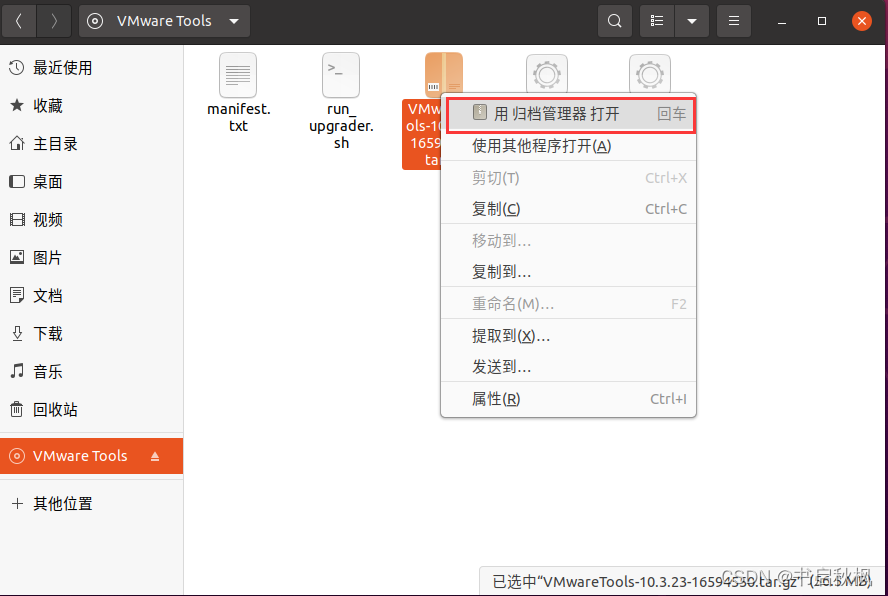This screenshot has width=888, height=596.
Task: Select VMware Tools in the sidebar
Action: (x=91, y=456)
